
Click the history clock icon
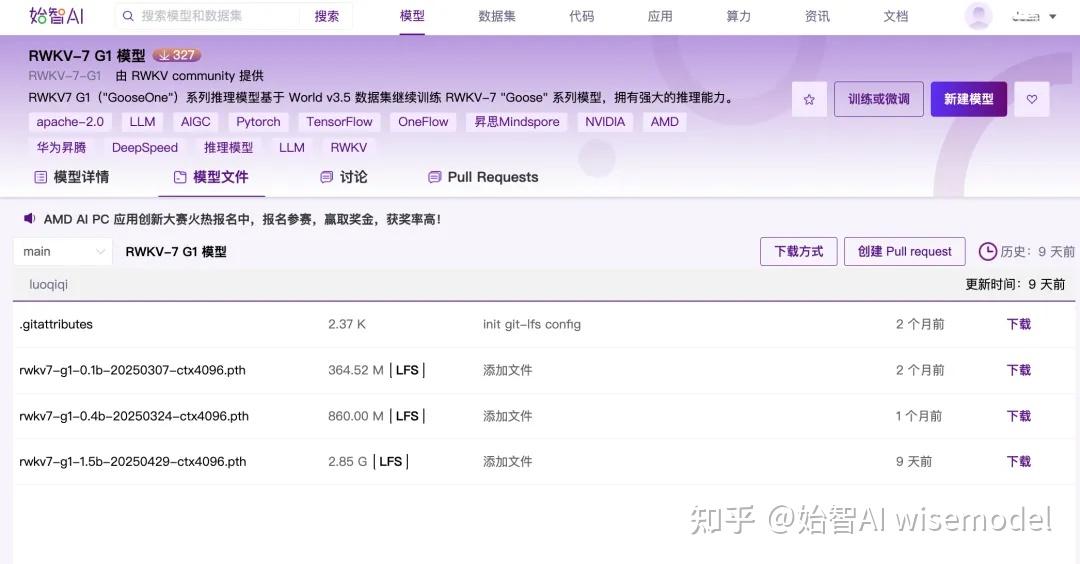988,251
